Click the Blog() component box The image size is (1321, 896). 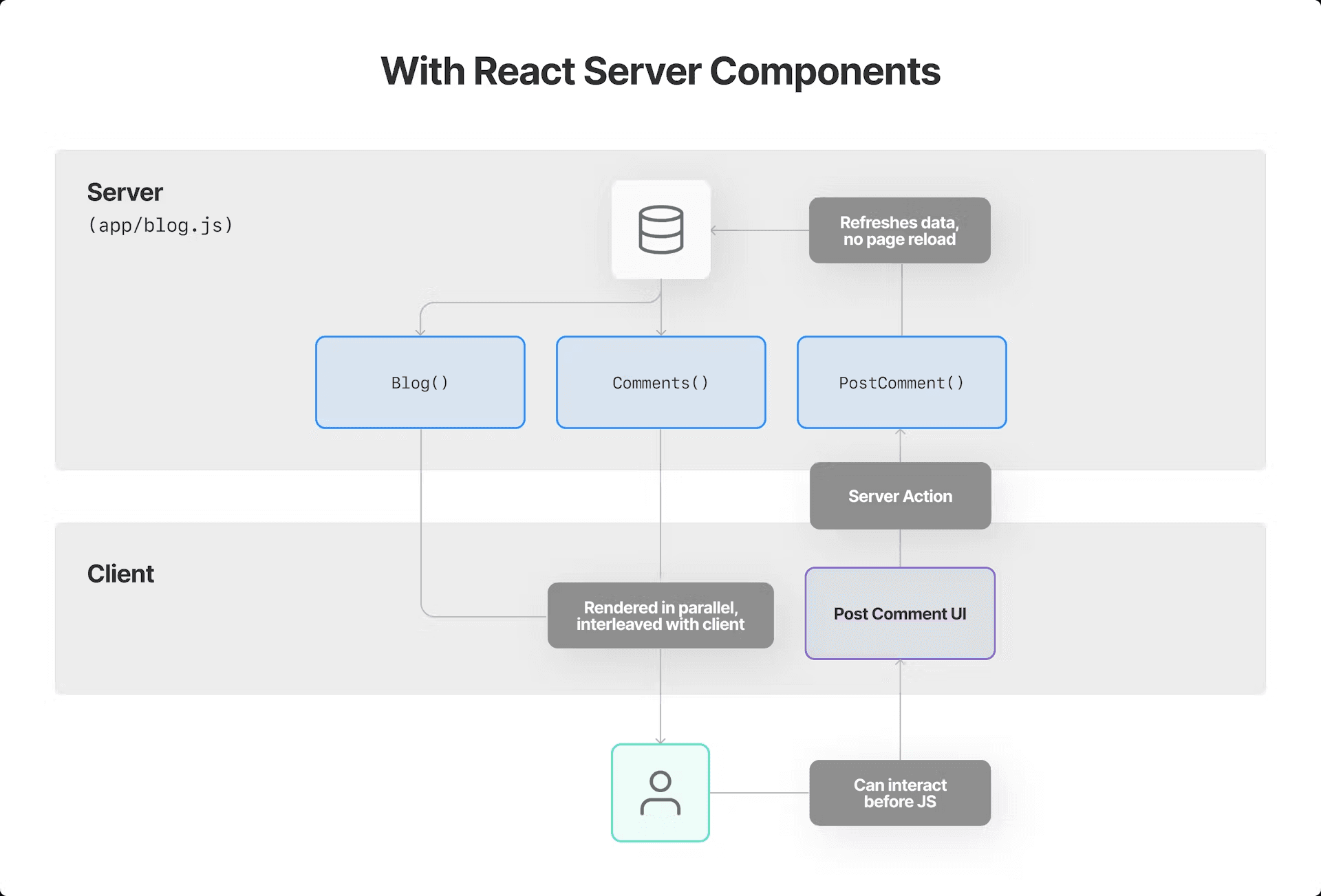click(419, 382)
